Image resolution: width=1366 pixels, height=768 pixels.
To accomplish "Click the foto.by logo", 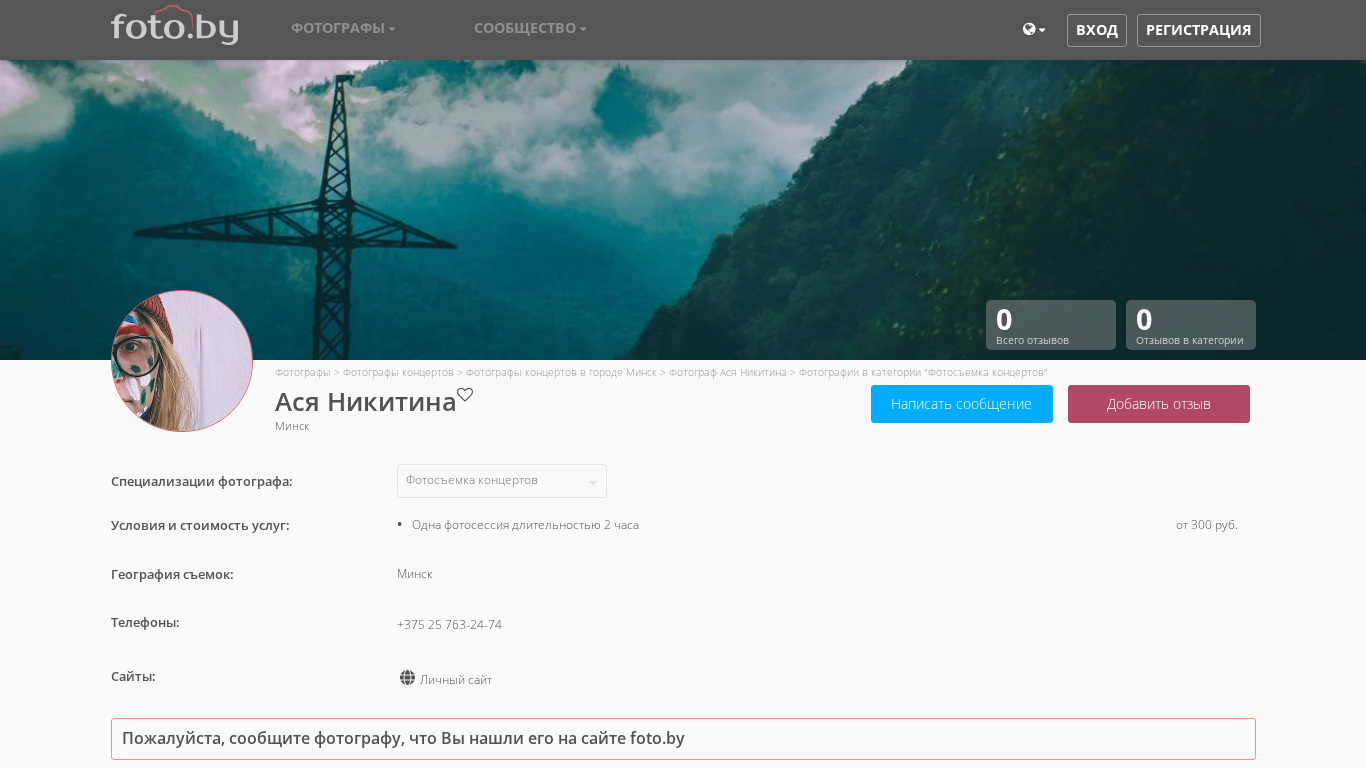I will [x=174, y=26].
